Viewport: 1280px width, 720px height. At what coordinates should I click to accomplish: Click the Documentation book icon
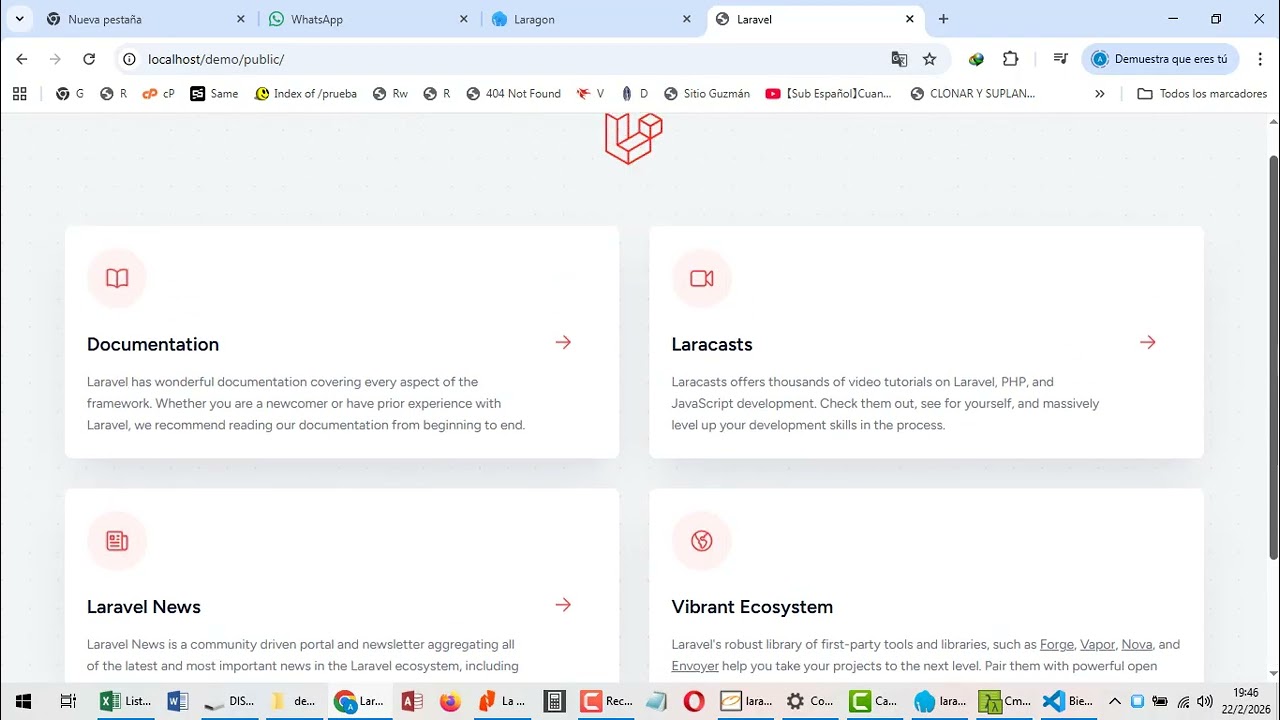pyautogui.click(x=117, y=278)
